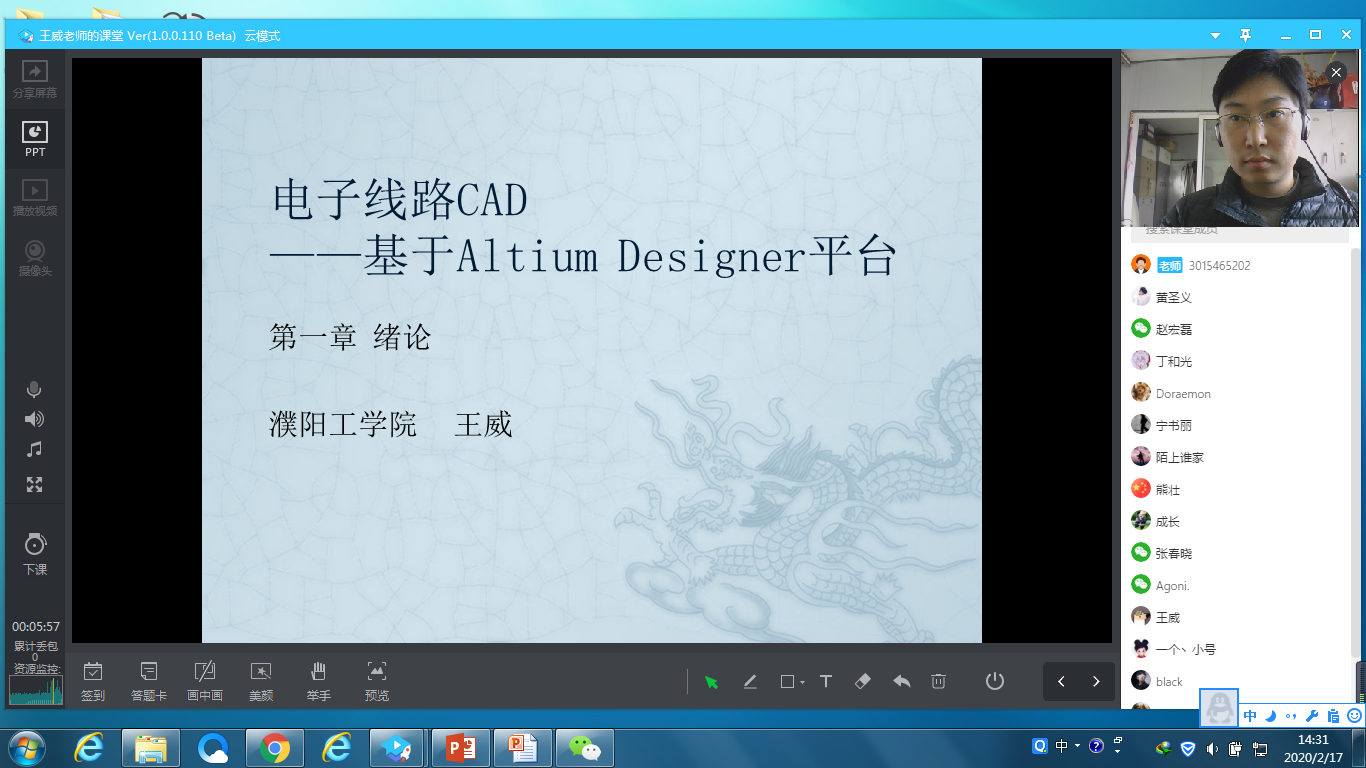
Task: Toggle IME punctuation mode icon
Action: tap(1291, 716)
